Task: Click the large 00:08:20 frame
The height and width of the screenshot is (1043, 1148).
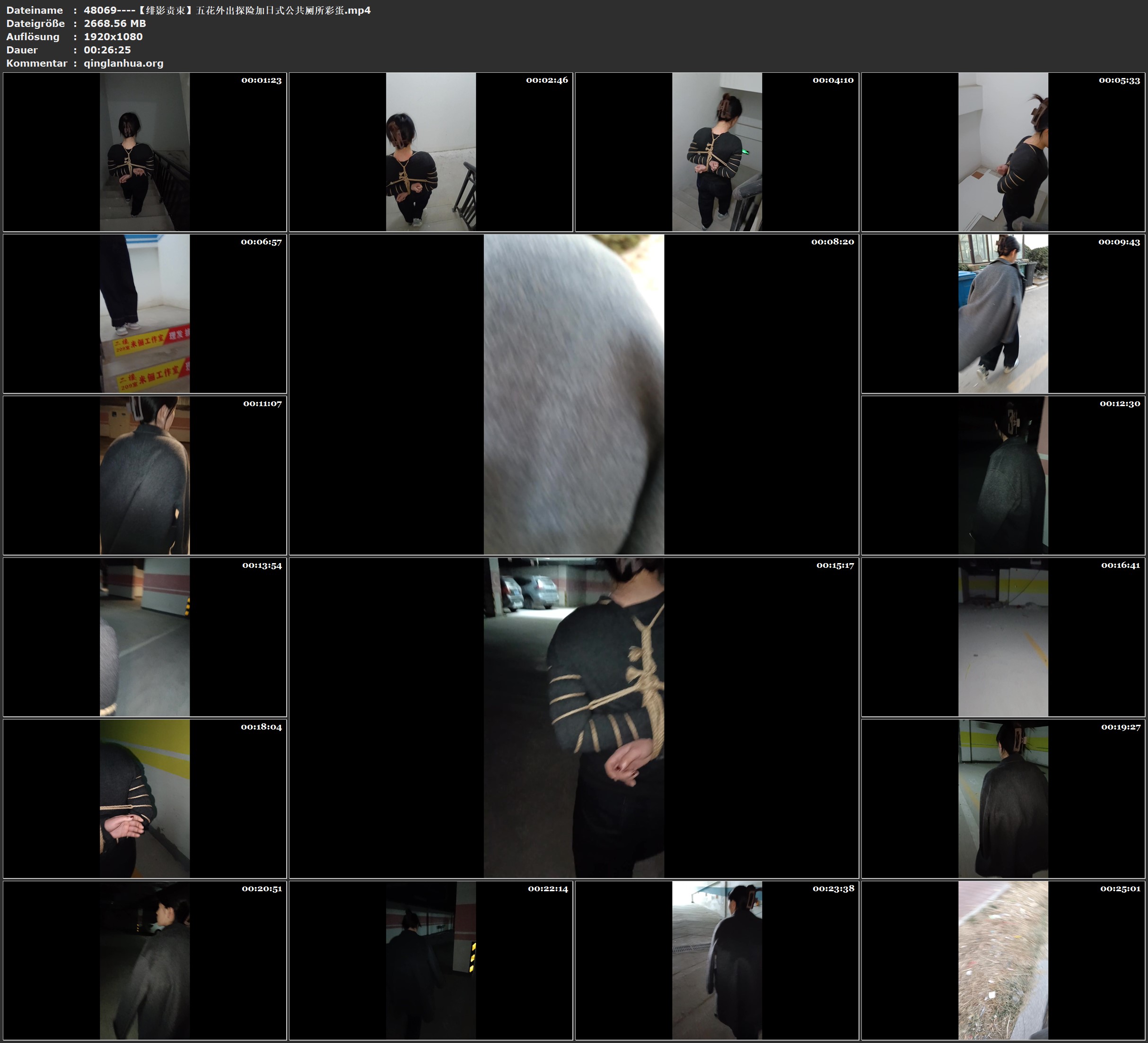Action: point(573,394)
